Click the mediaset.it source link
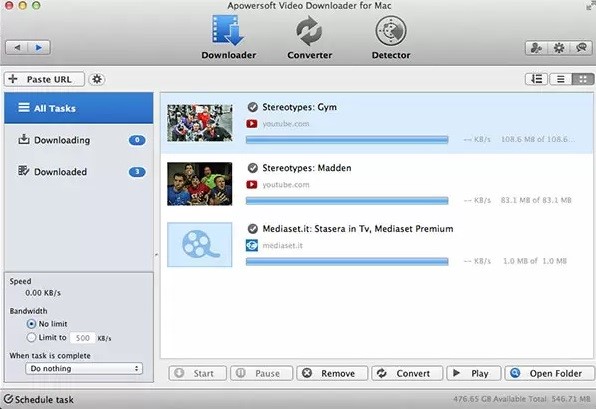Screen dimensions: 596x409 (283, 246)
